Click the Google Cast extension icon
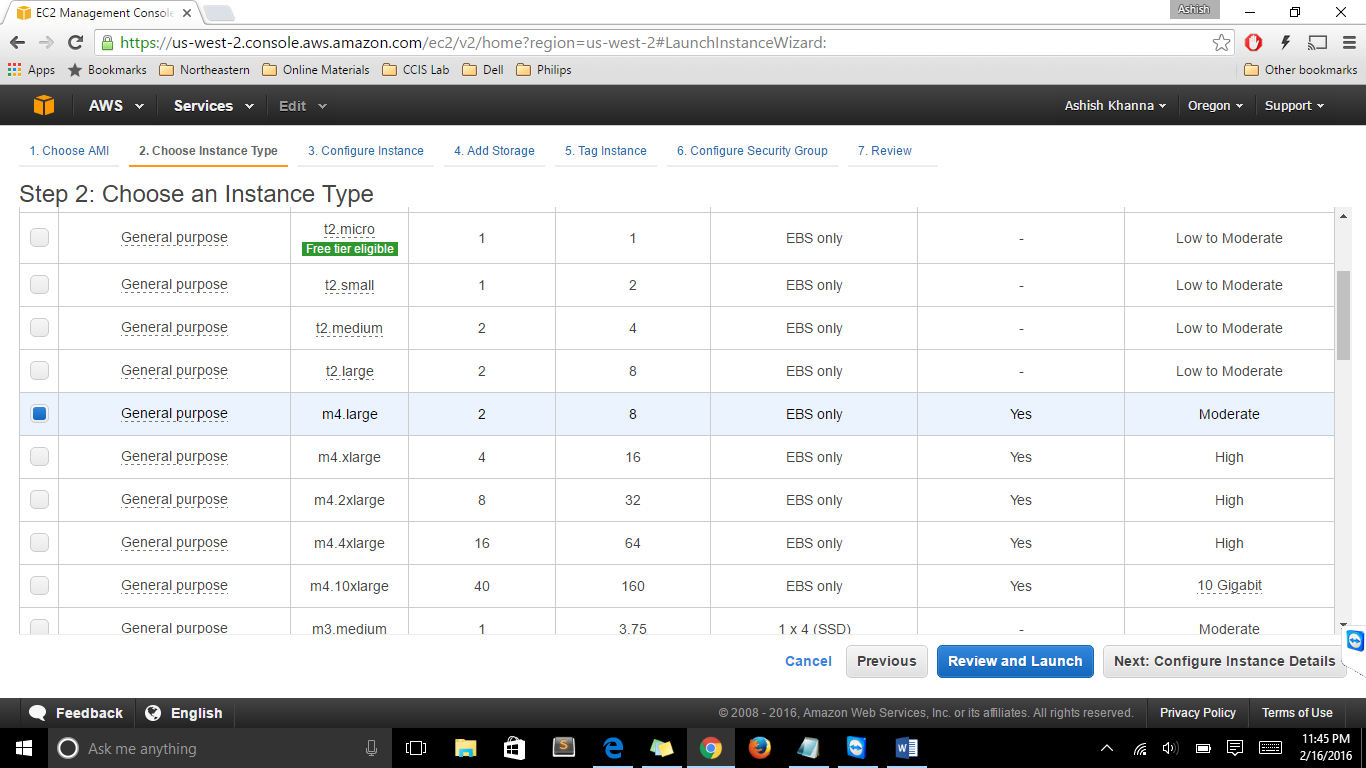Image resolution: width=1366 pixels, height=768 pixels. [1318, 42]
